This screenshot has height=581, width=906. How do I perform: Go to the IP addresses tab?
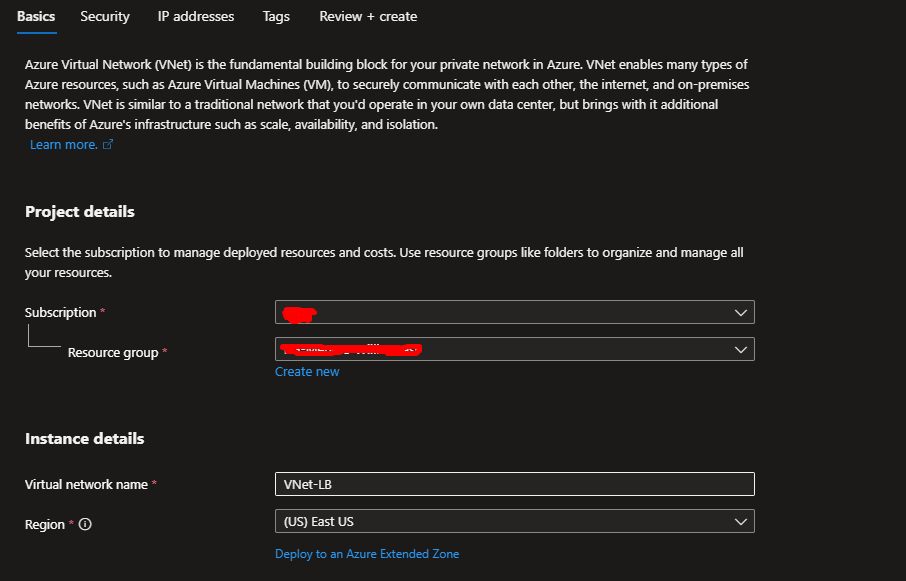[196, 16]
